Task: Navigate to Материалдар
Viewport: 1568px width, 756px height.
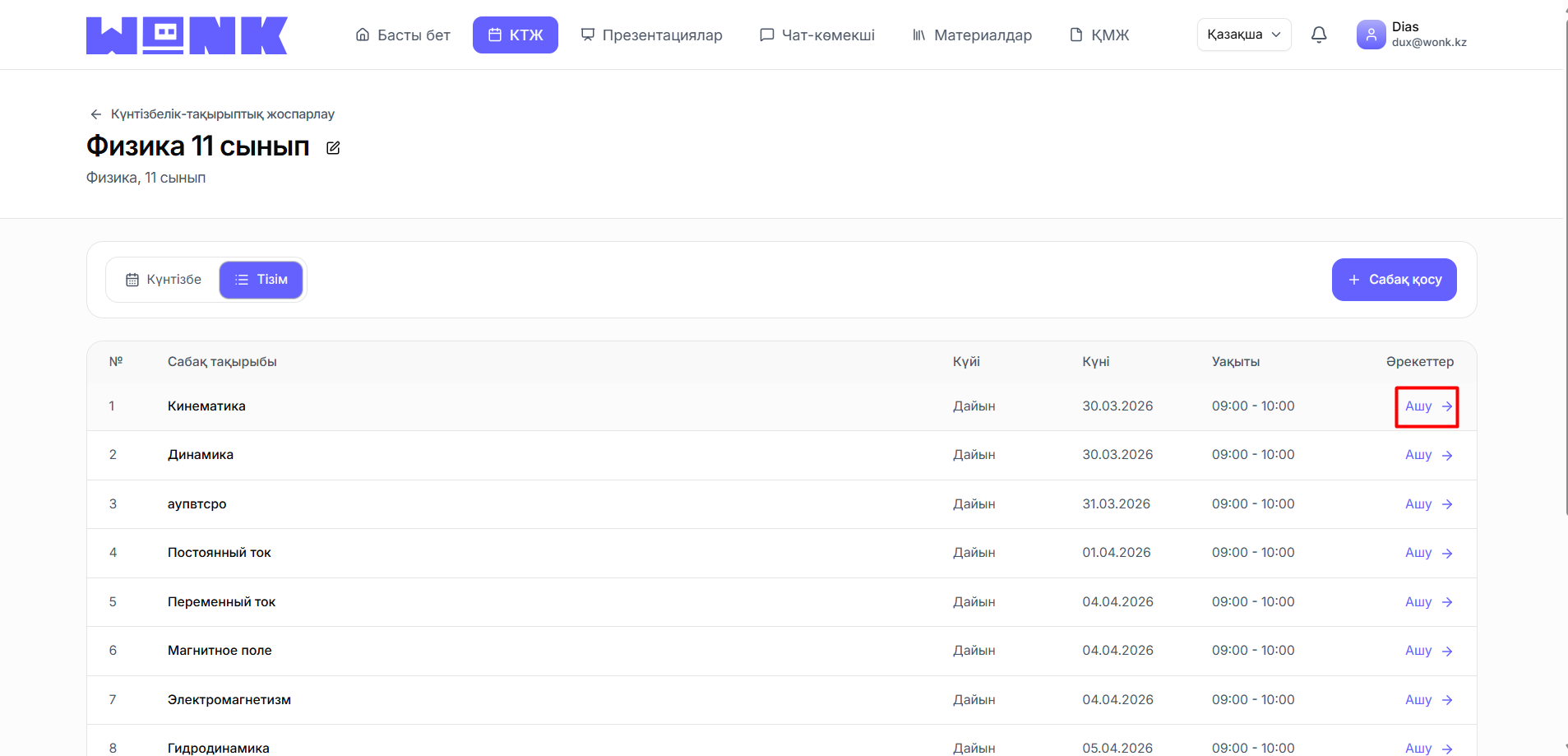Action: coord(972,35)
